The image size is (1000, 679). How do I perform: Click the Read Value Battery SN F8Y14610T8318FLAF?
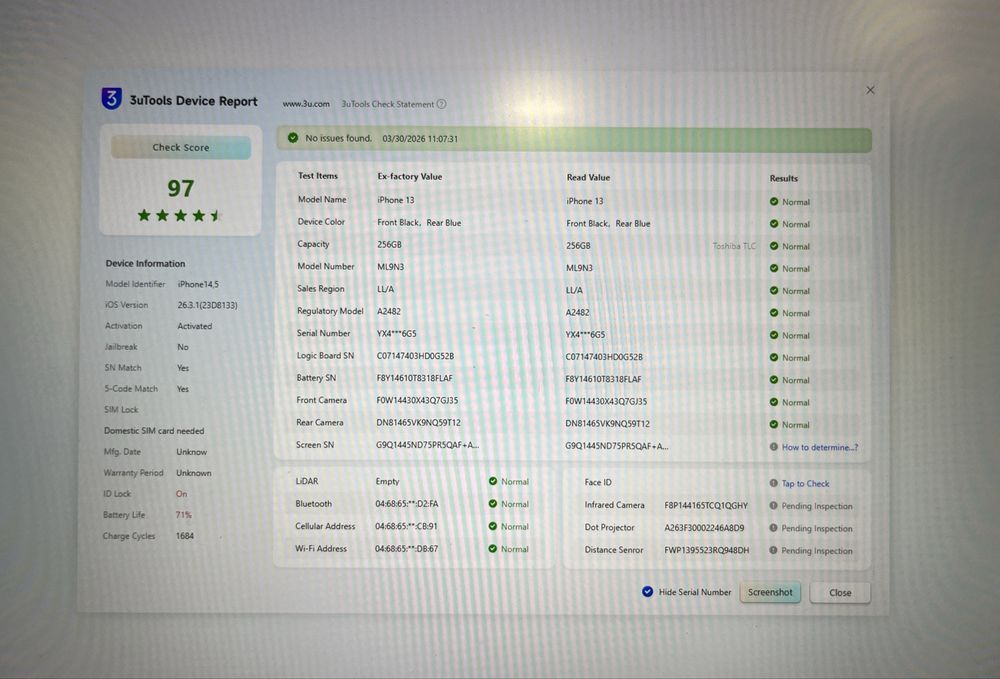point(603,379)
